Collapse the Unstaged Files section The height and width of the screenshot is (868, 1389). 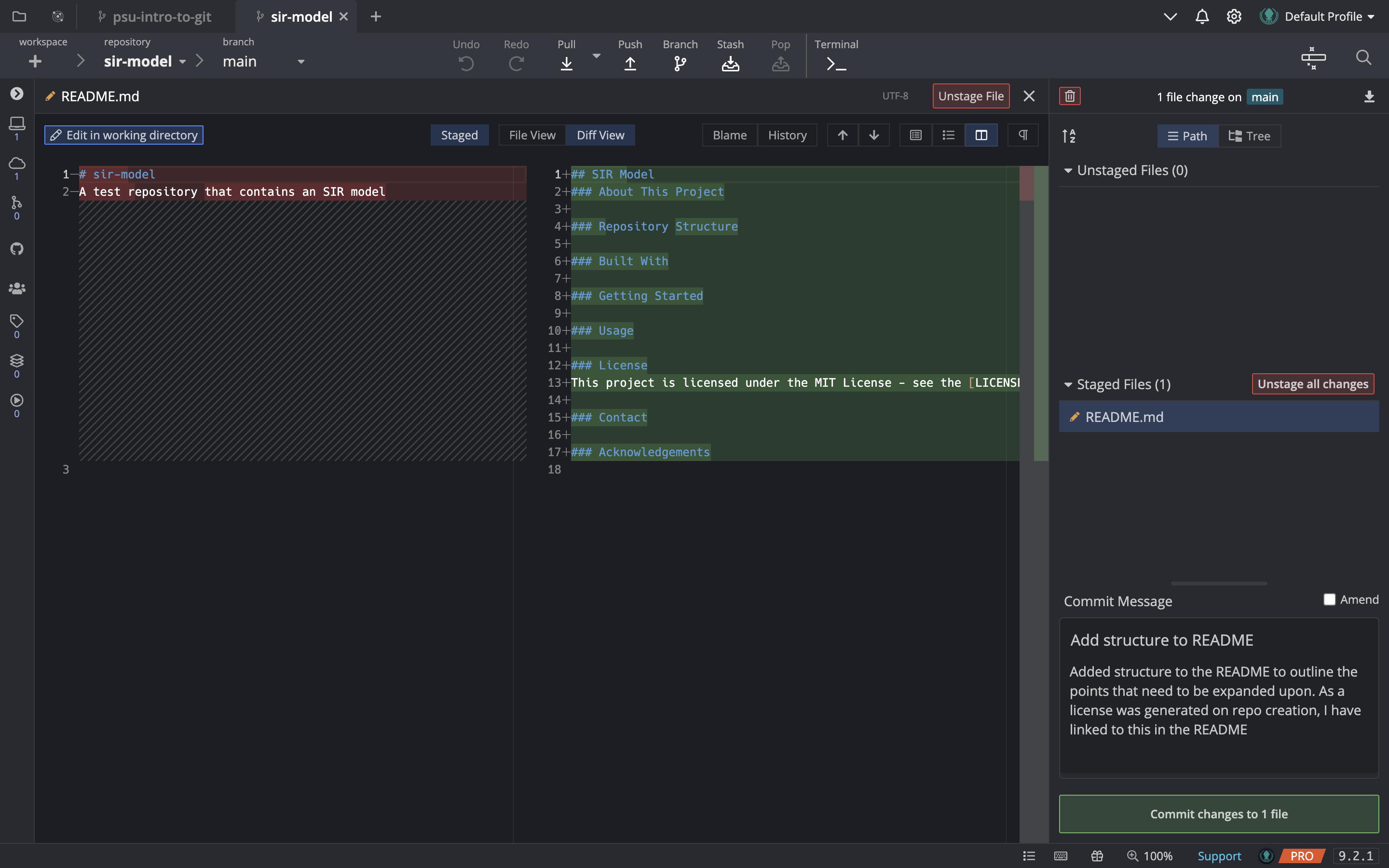pyautogui.click(x=1068, y=171)
